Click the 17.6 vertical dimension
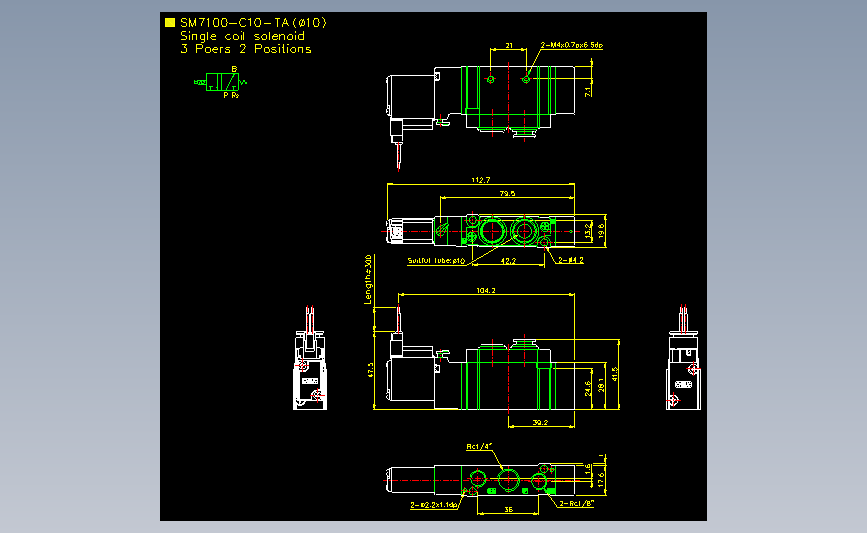The height and width of the screenshot is (533, 867). [601, 479]
